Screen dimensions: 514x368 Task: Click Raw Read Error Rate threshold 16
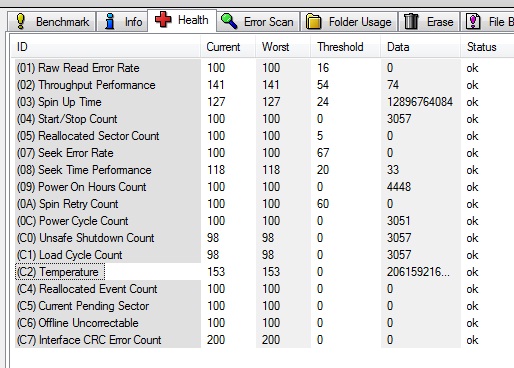click(323, 68)
